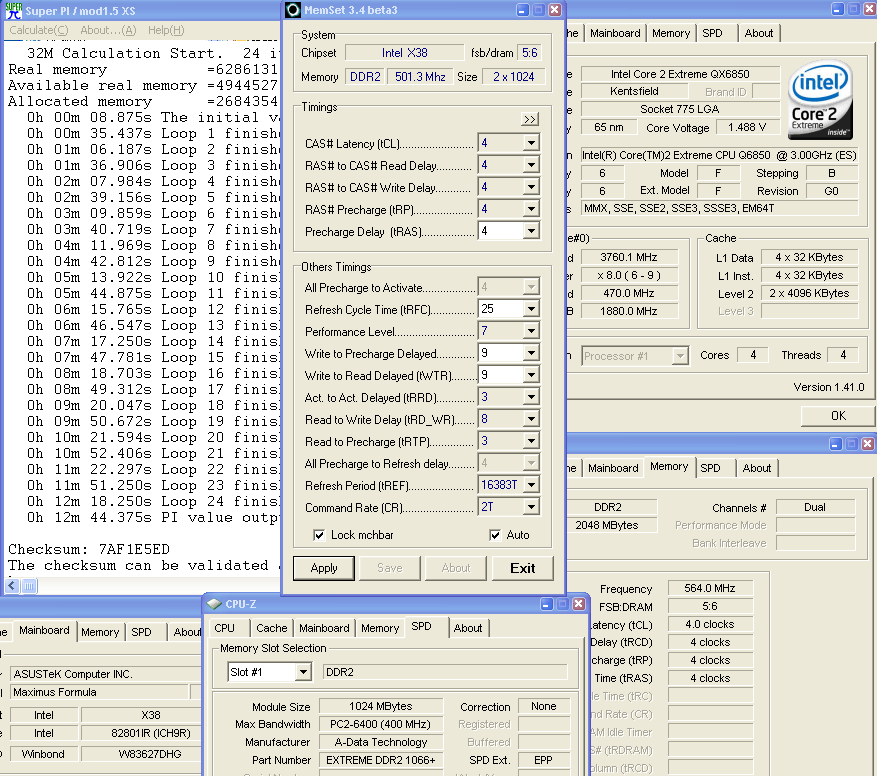Click the Super PI title bar icon
Screen dimensions: 877x776
click(13, 11)
